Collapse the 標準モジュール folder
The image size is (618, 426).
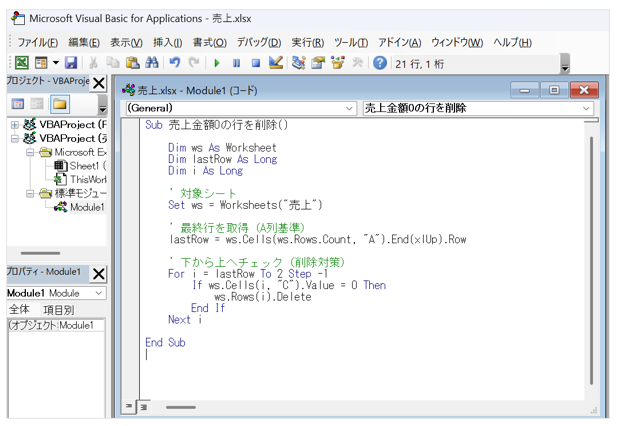[x=30, y=193]
